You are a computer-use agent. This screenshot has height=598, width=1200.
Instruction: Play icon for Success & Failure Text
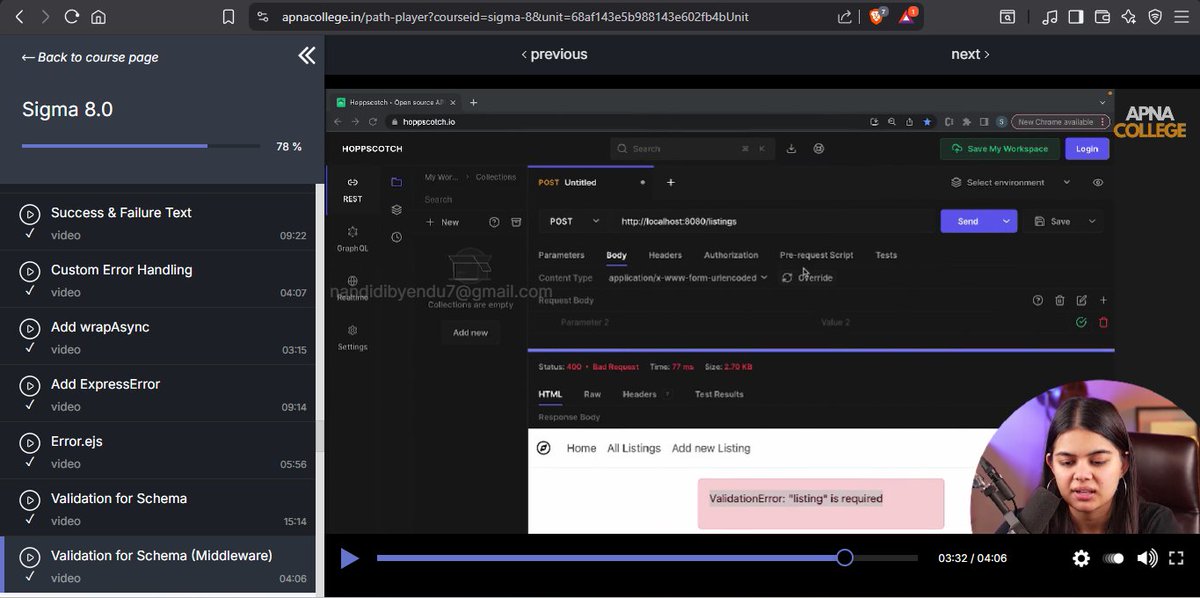(30, 213)
